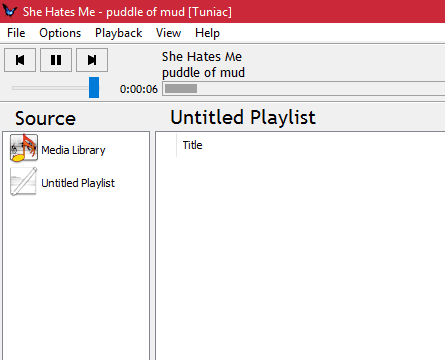Click the Tuniac butterfly icon in title bar

9,11
